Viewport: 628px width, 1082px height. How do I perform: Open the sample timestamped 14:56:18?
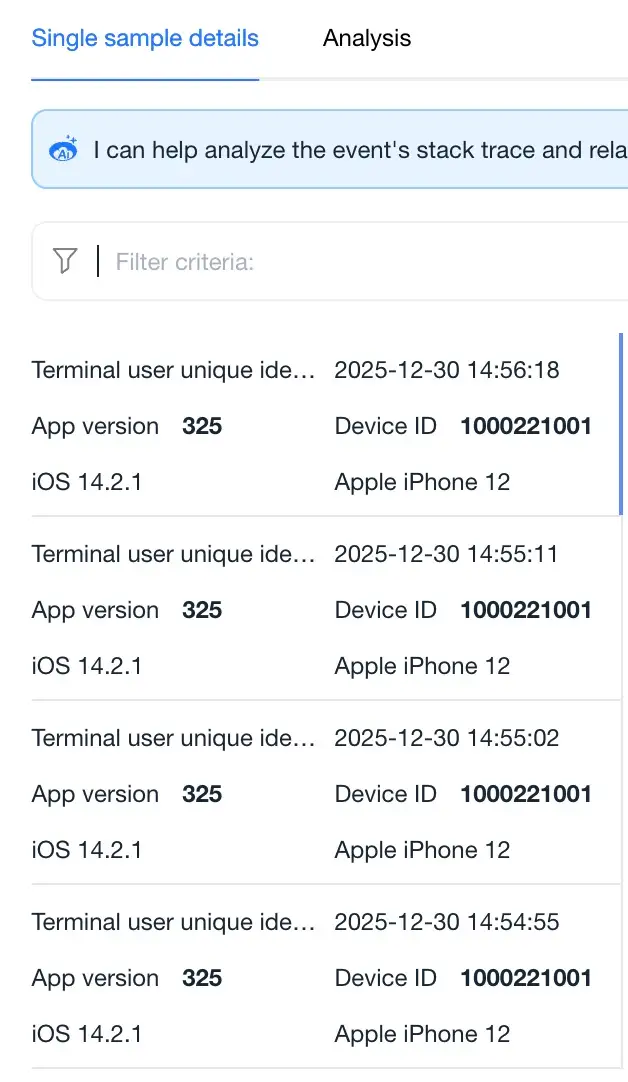tap(446, 370)
